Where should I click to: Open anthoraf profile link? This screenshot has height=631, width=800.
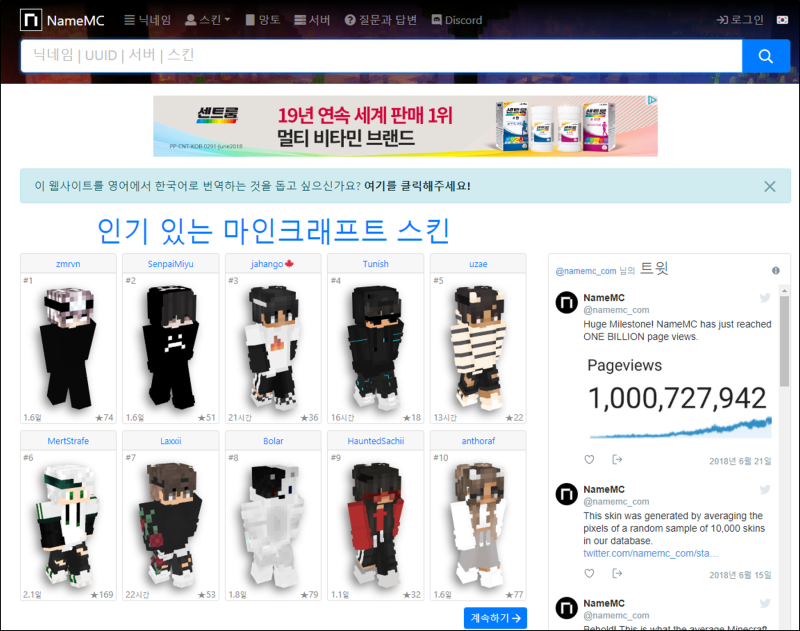[478, 441]
